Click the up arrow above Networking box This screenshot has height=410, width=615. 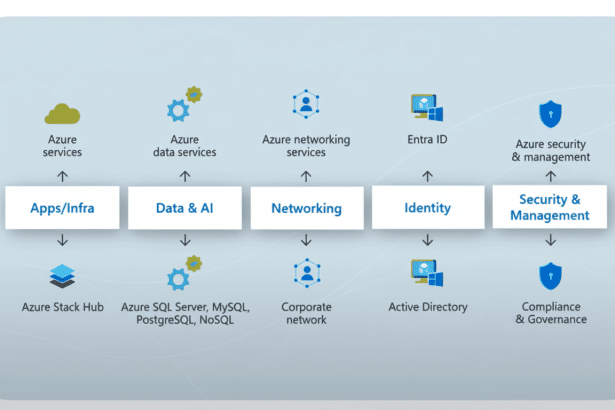306,176
